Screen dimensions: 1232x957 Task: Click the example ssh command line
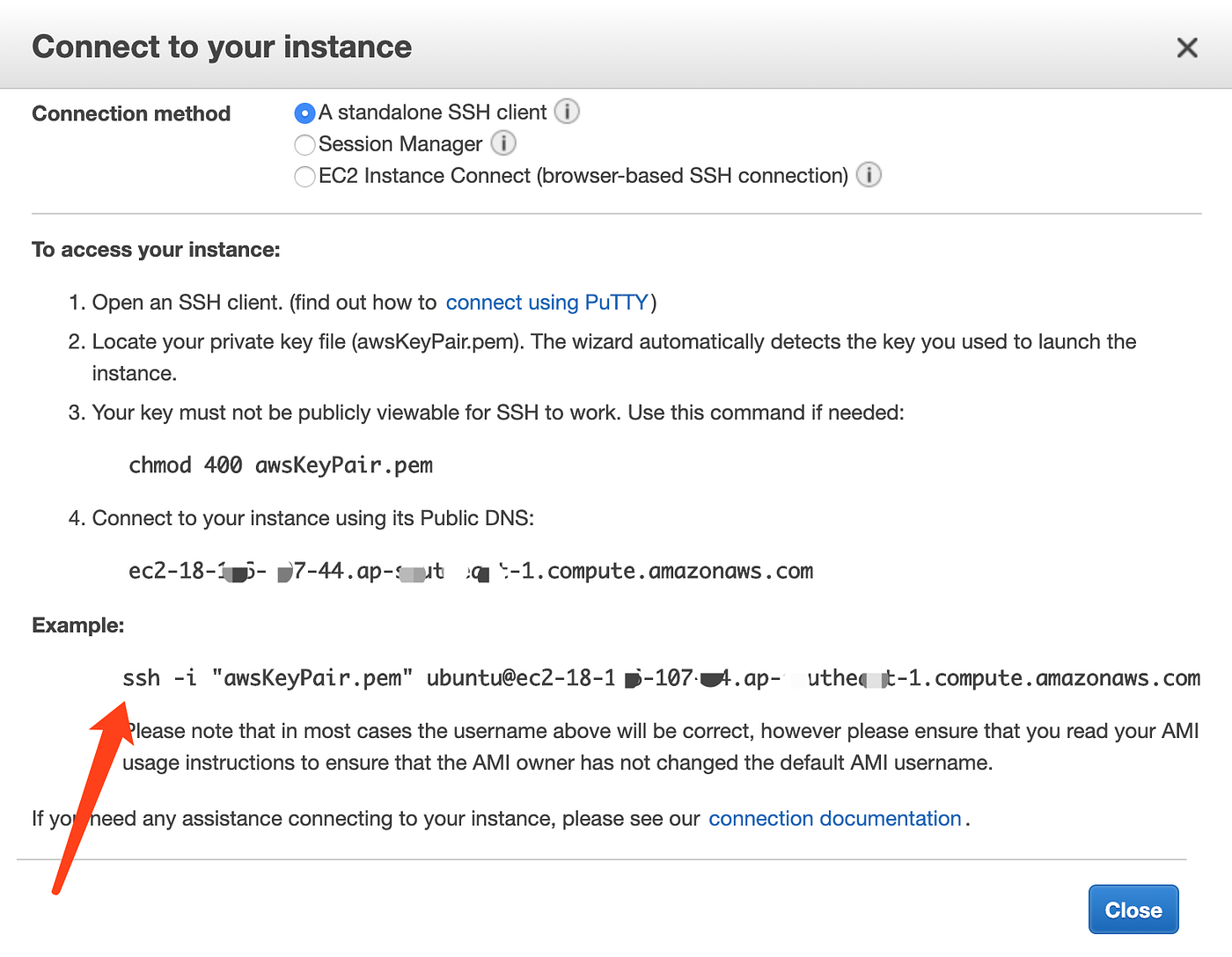[x=660, y=677]
